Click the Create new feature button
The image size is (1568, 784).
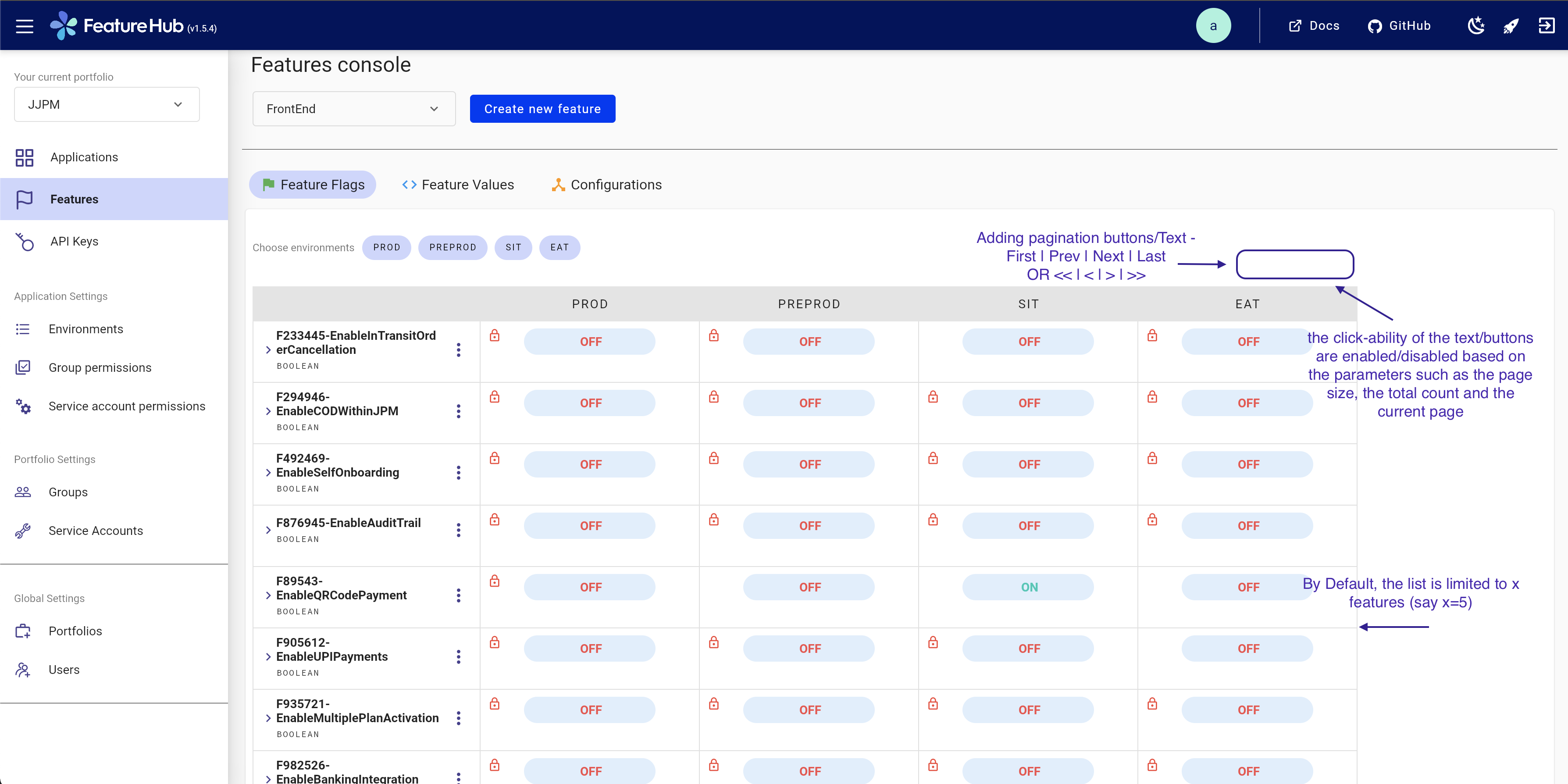pos(542,108)
